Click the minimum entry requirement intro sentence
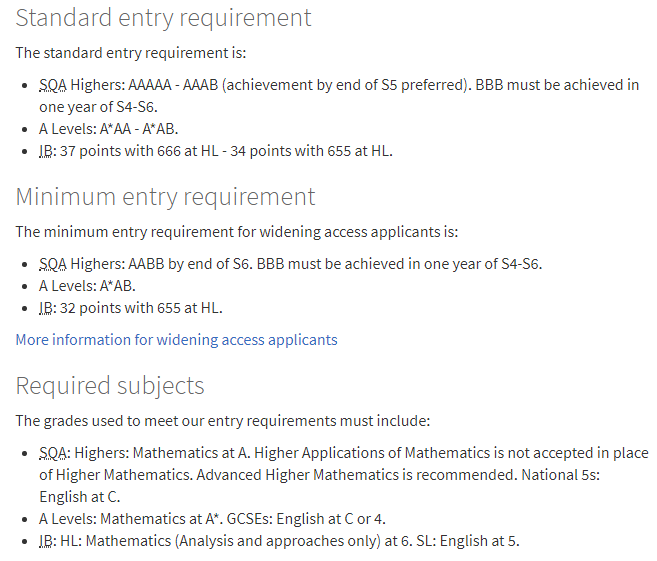657x561 pixels. pos(236,231)
